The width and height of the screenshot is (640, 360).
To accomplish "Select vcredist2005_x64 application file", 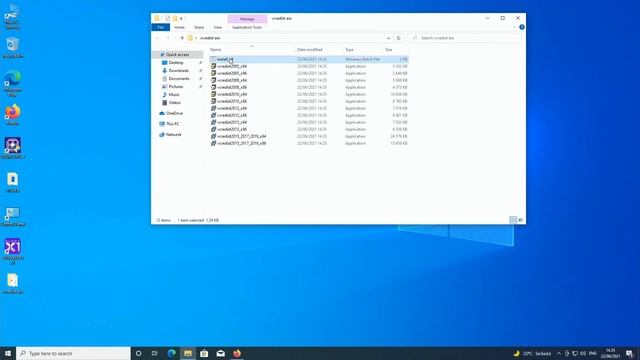I will pyautogui.click(x=309, y=66).
